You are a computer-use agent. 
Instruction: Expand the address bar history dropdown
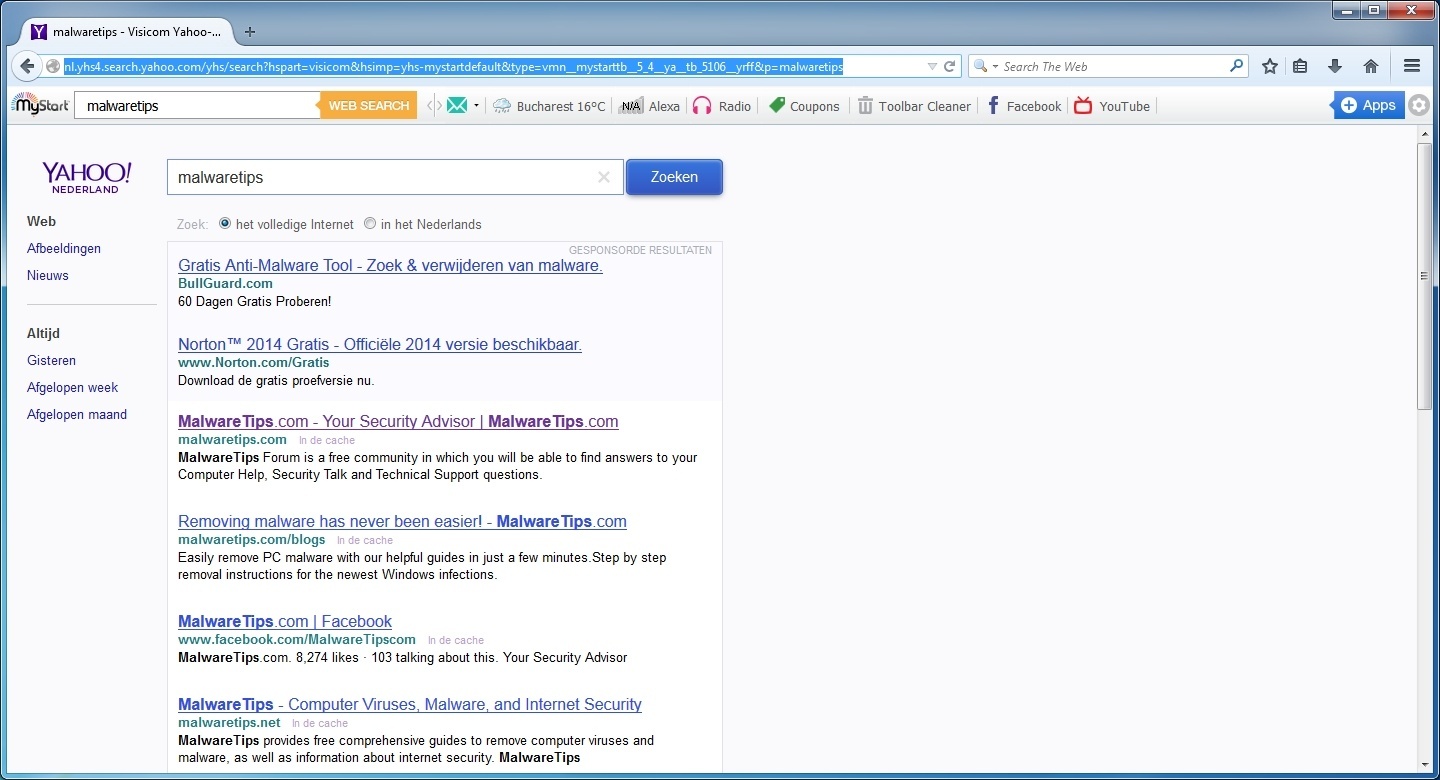[x=932, y=67]
